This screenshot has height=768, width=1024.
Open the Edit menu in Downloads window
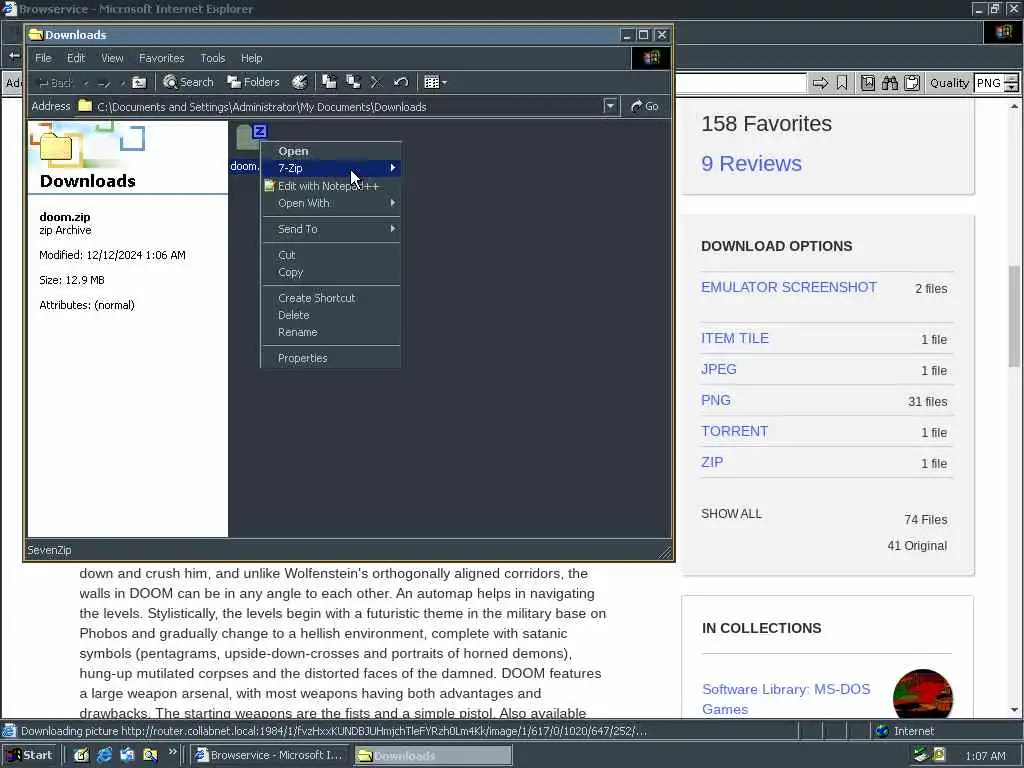(76, 58)
